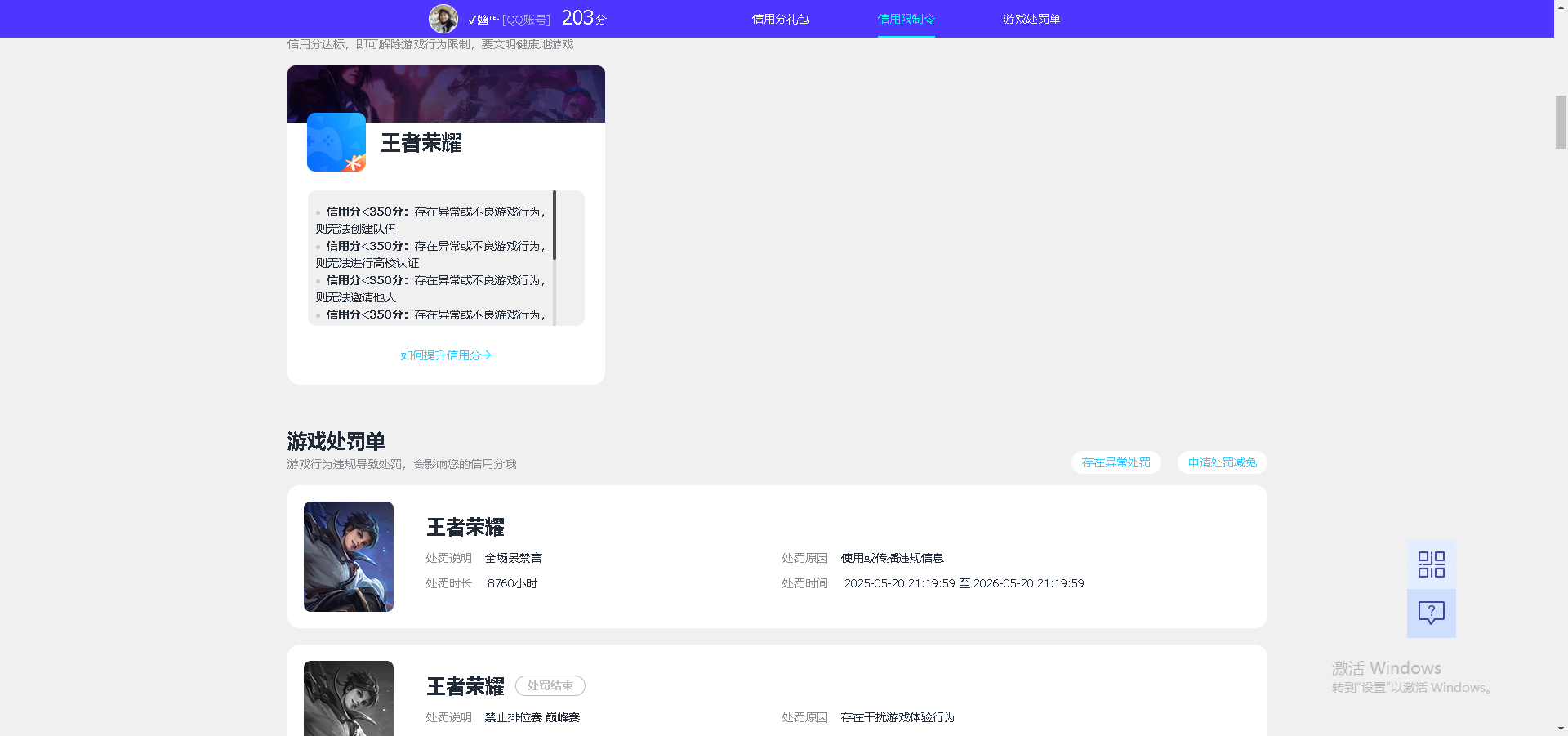Switch to the 信用分礼包 tab
The width and height of the screenshot is (1568, 736).
pyautogui.click(x=780, y=18)
